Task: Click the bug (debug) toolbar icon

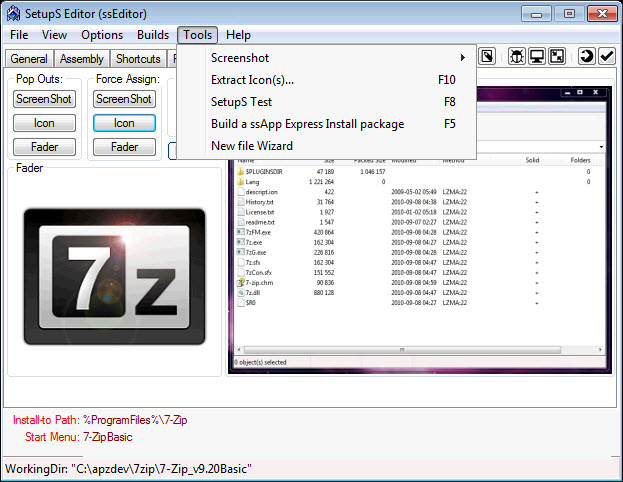Action: 517,56
